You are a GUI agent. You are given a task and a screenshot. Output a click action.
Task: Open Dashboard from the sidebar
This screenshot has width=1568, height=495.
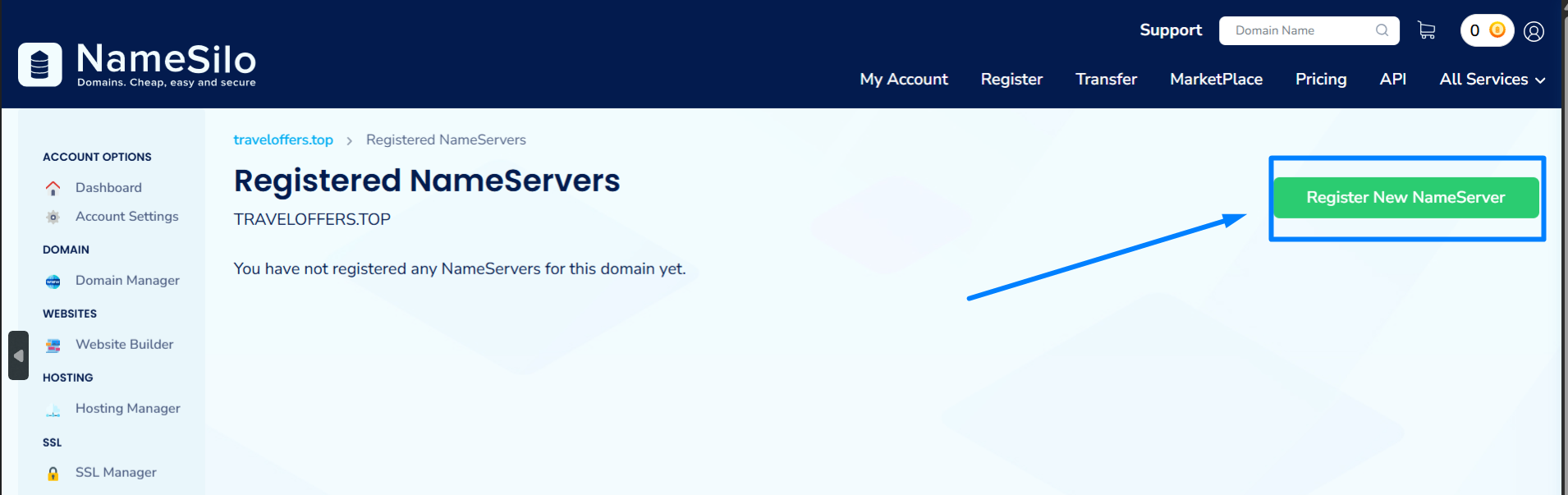point(108,188)
